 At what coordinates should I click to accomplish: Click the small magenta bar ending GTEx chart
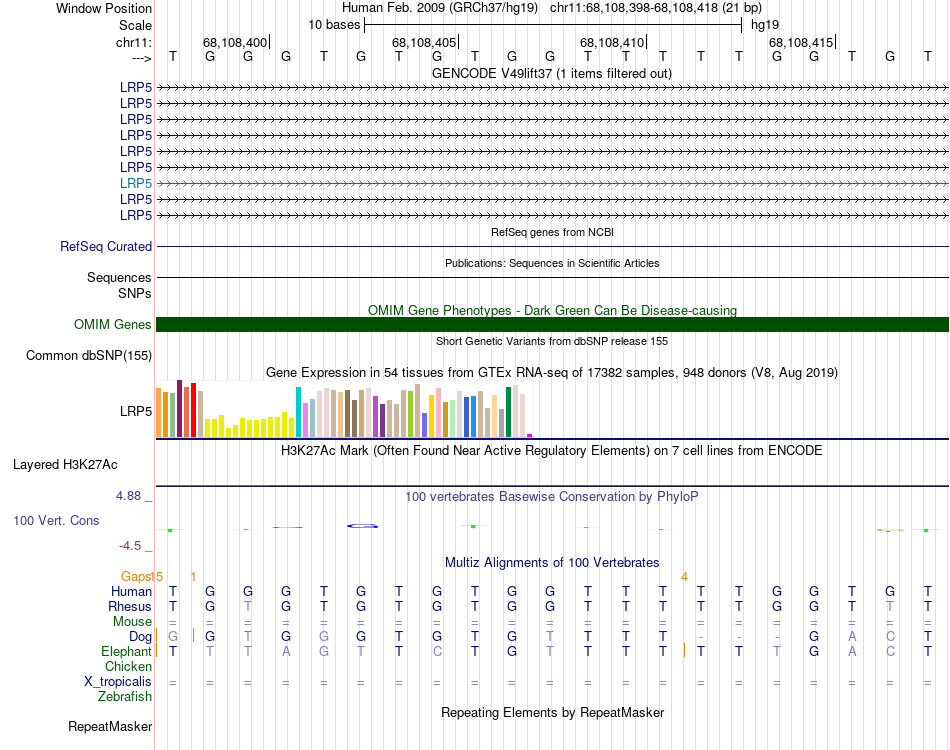pyautogui.click(x=530, y=435)
